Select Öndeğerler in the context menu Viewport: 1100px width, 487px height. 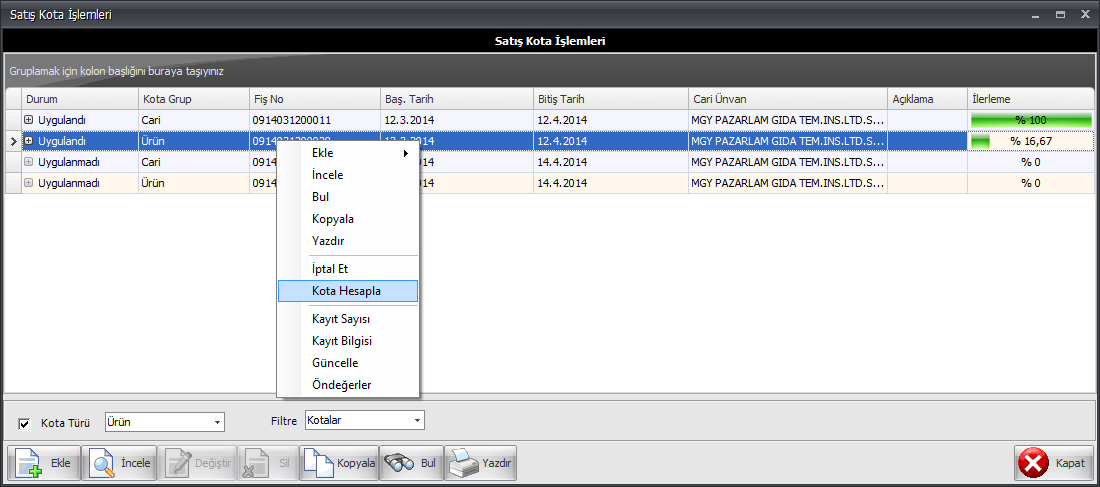tap(348, 385)
